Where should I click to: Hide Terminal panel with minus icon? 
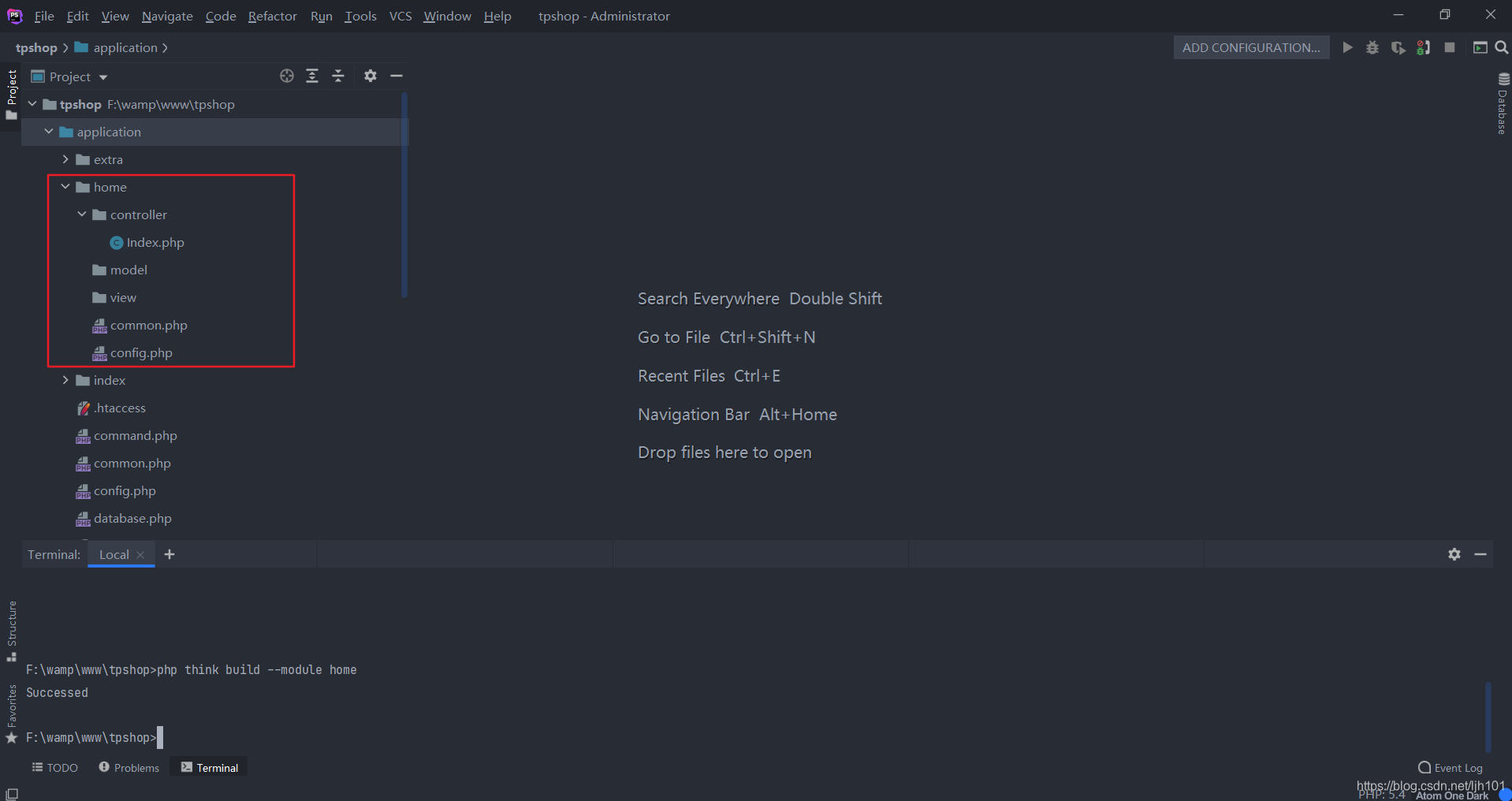coord(1480,554)
